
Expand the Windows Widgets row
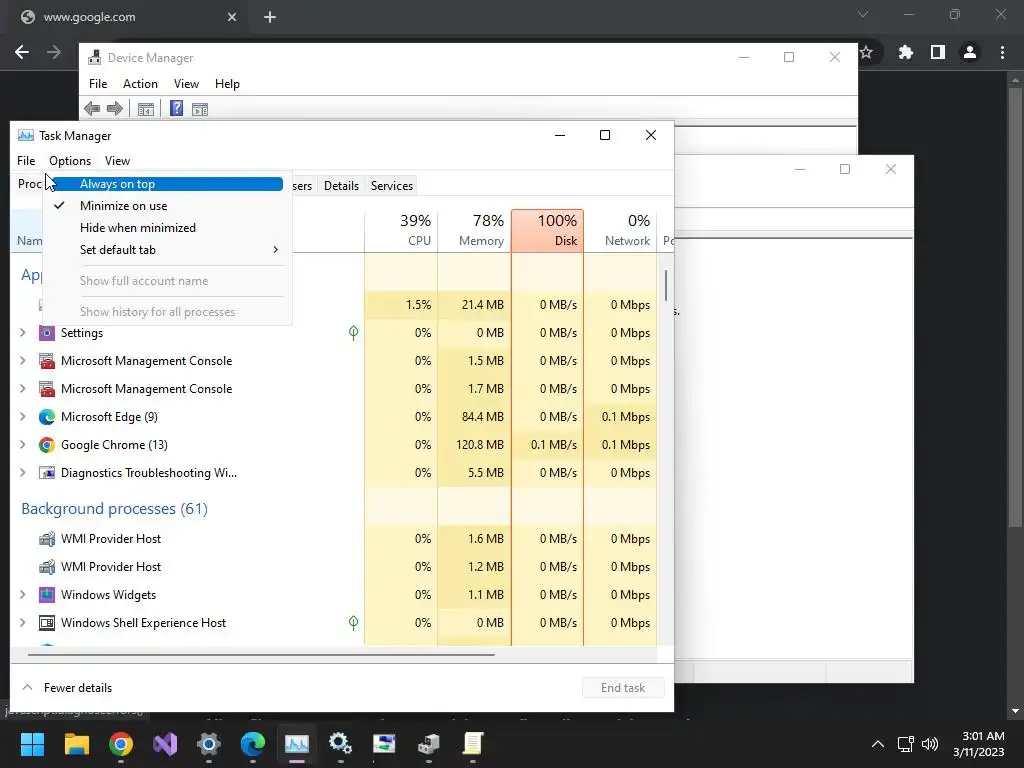coord(23,595)
